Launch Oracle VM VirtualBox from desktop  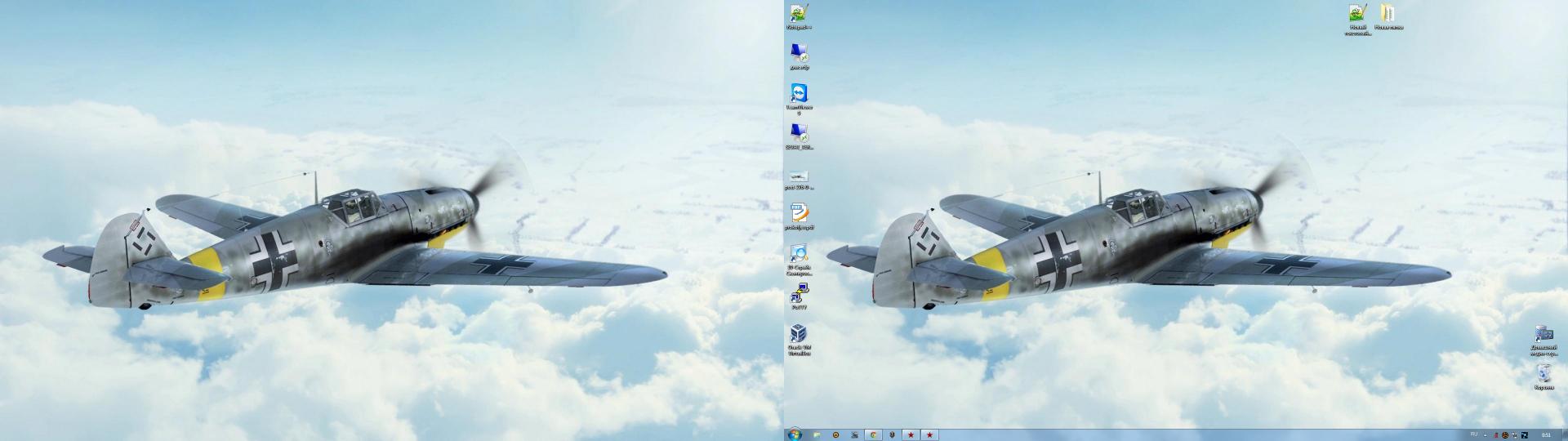pos(800,339)
